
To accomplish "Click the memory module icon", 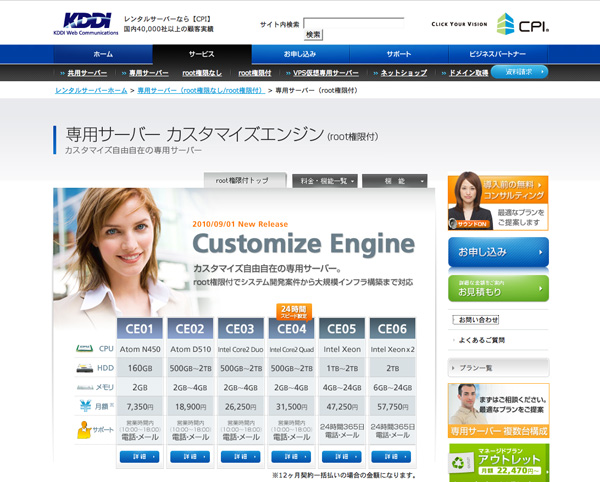I will click(x=85, y=388).
